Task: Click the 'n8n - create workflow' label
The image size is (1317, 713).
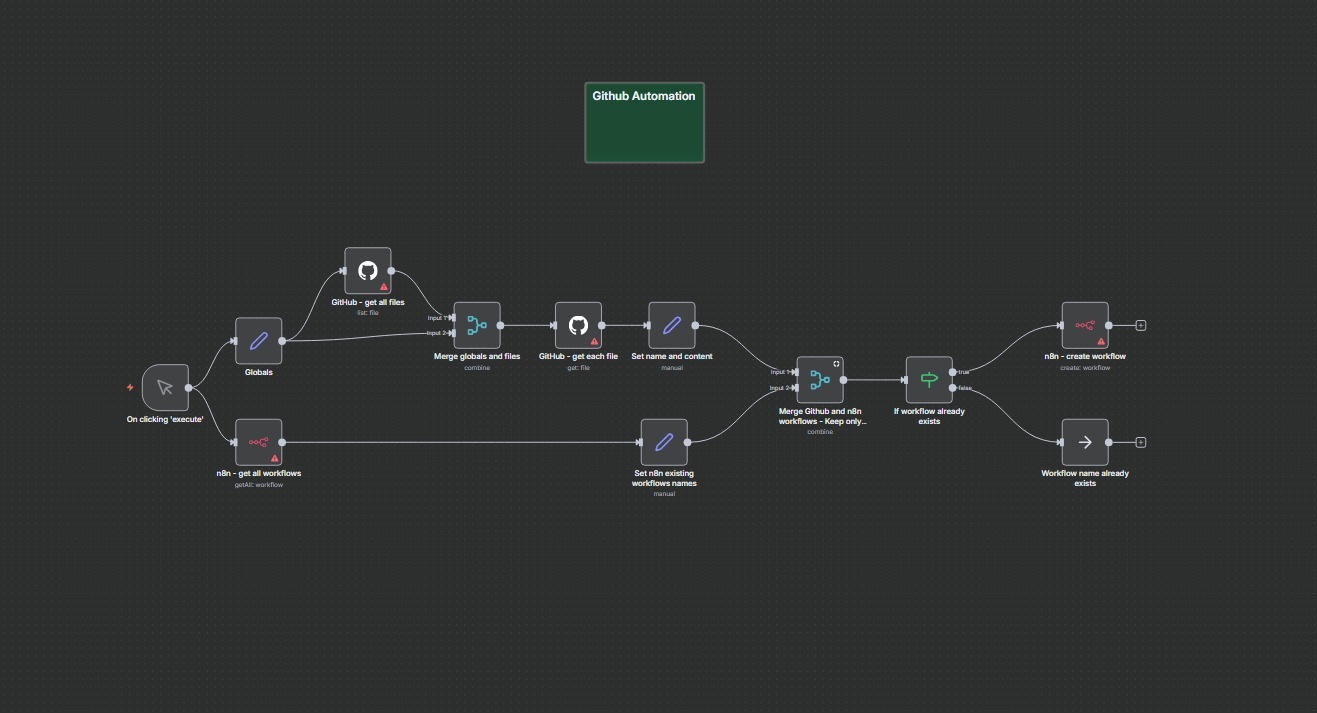Action: pos(1085,356)
